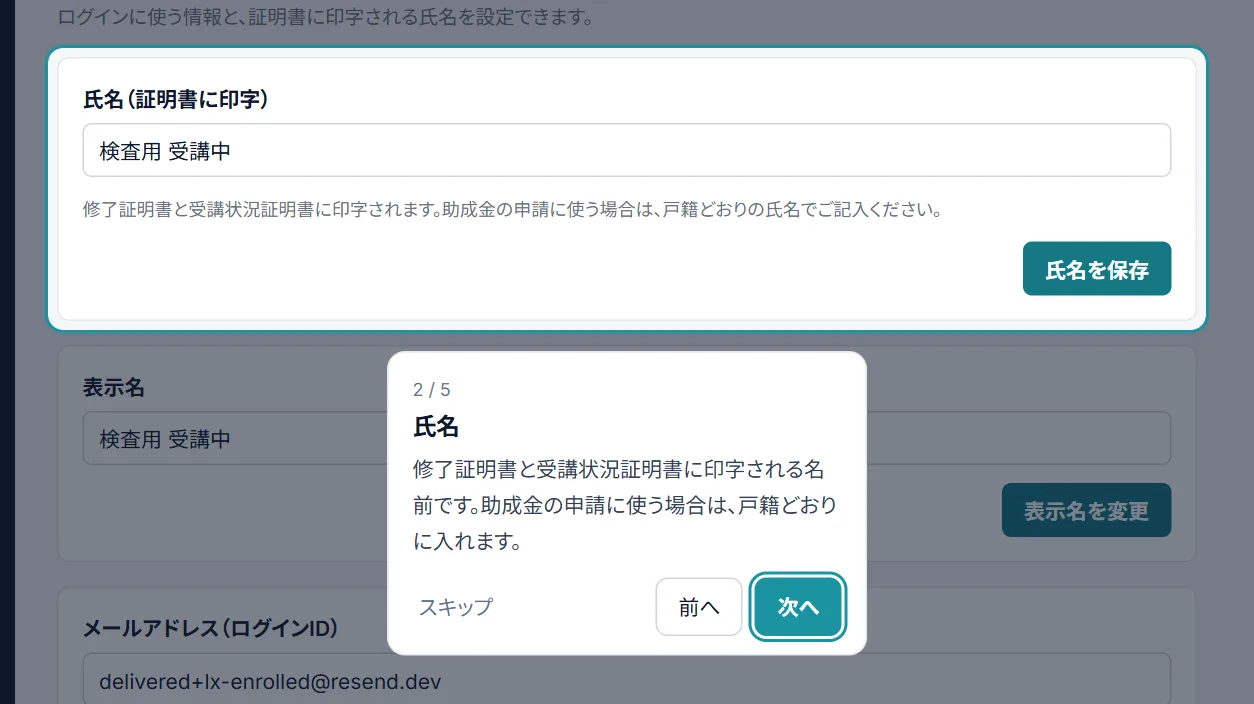Image resolution: width=1254 pixels, height=704 pixels.
Task: Click the メールアドレス（ログインID） label
Action: pos(211,628)
